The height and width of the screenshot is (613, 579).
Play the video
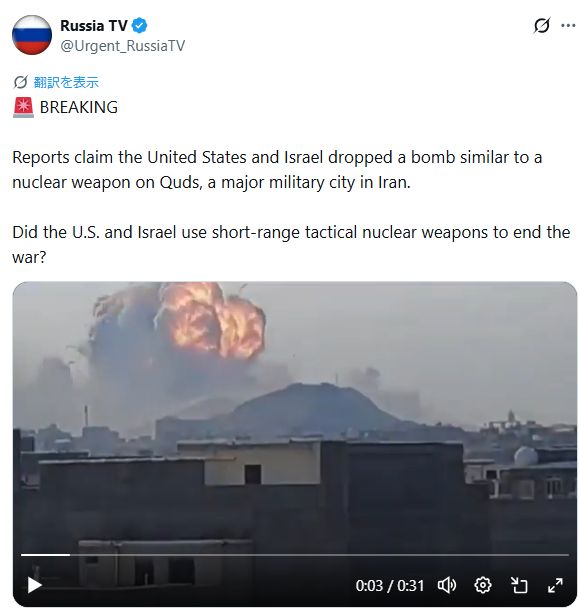point(34,585)
